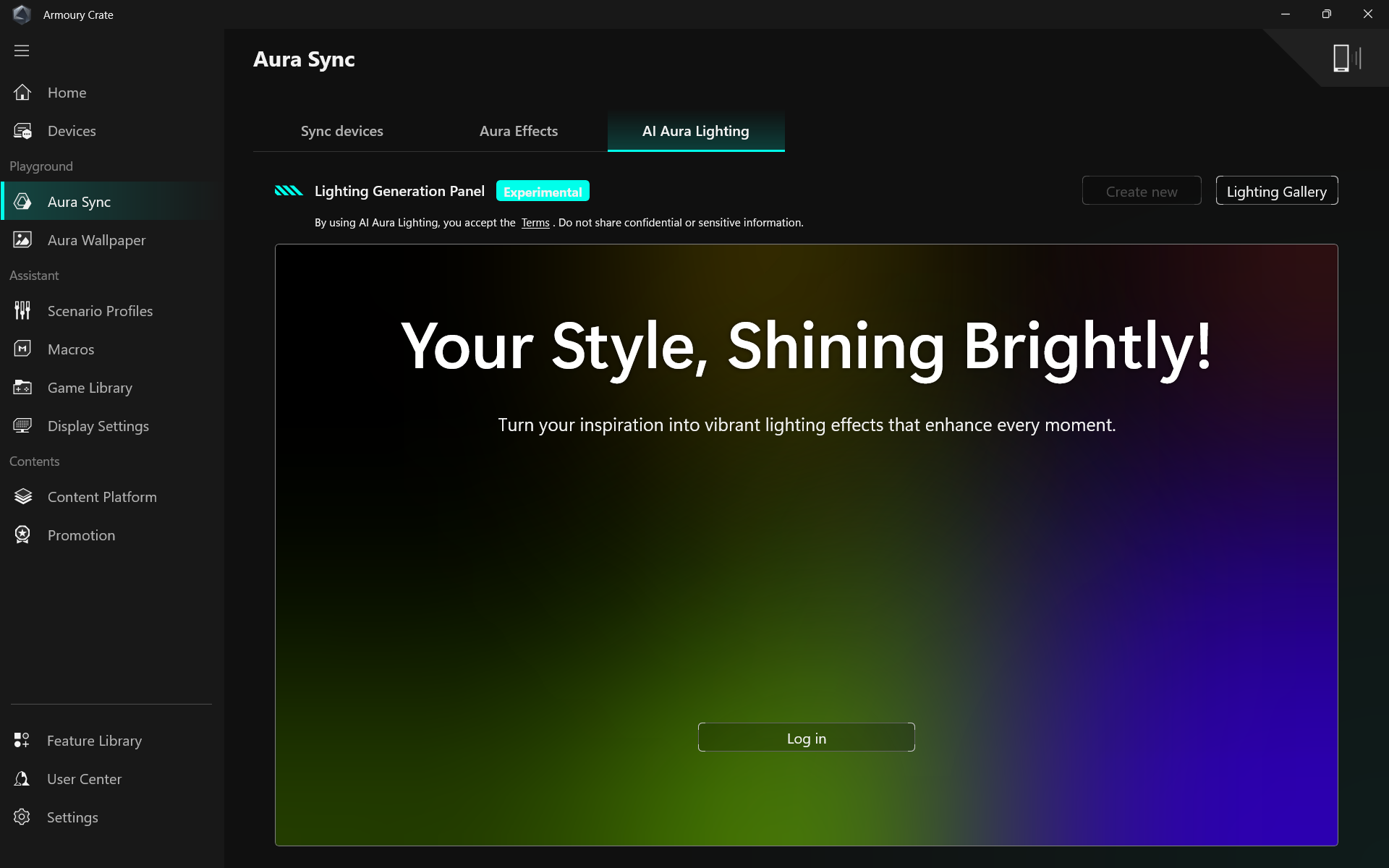
Task: Open User Center label
Action: [x=84, y=779]
